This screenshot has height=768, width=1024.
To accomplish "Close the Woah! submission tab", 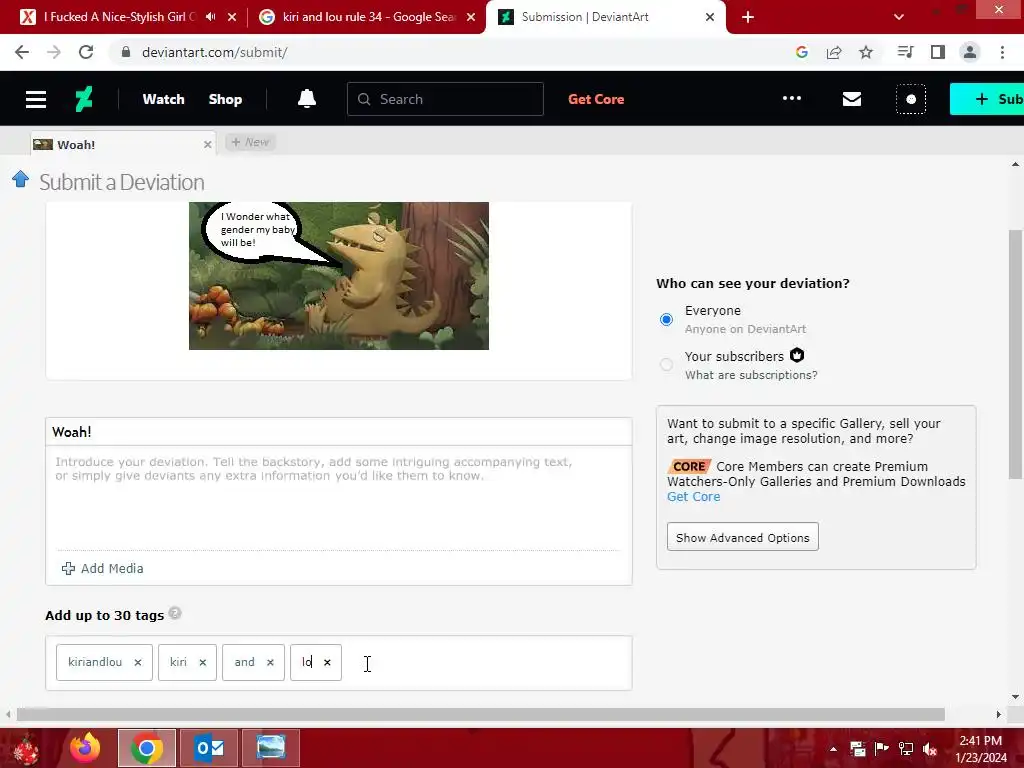I will point(208,144).
